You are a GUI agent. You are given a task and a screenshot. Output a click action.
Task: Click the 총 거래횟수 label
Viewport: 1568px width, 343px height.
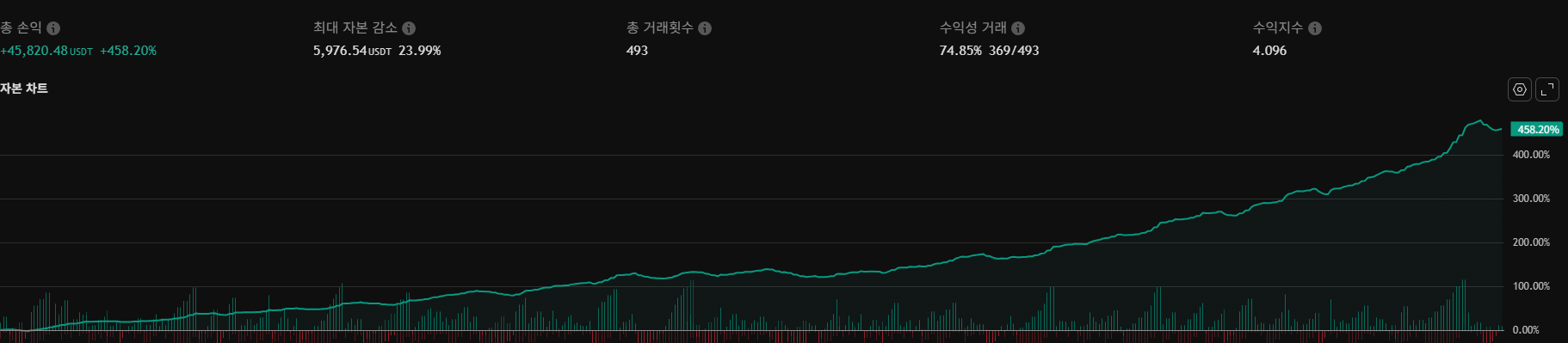click(x=659, y=28)
